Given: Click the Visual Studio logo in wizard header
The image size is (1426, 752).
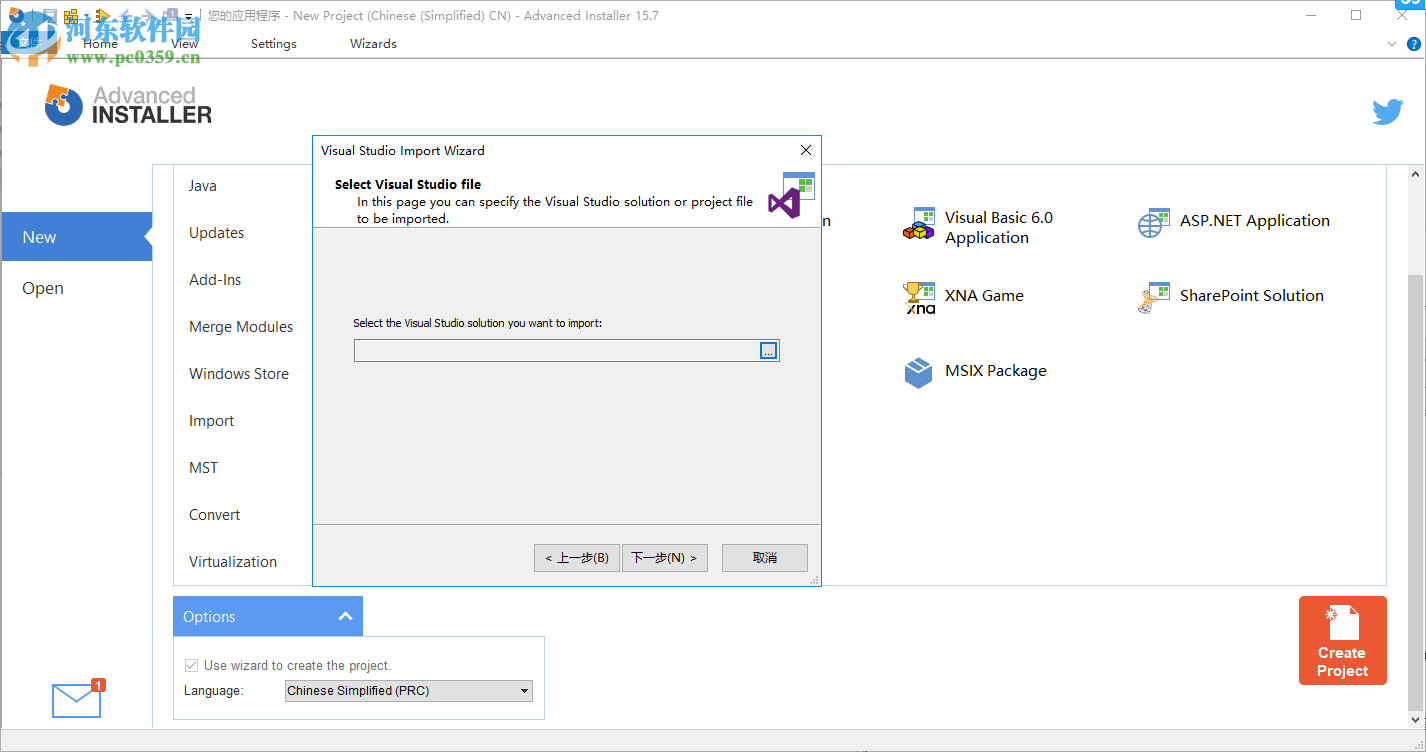Looking at the screenshot, I should (791, 195).
